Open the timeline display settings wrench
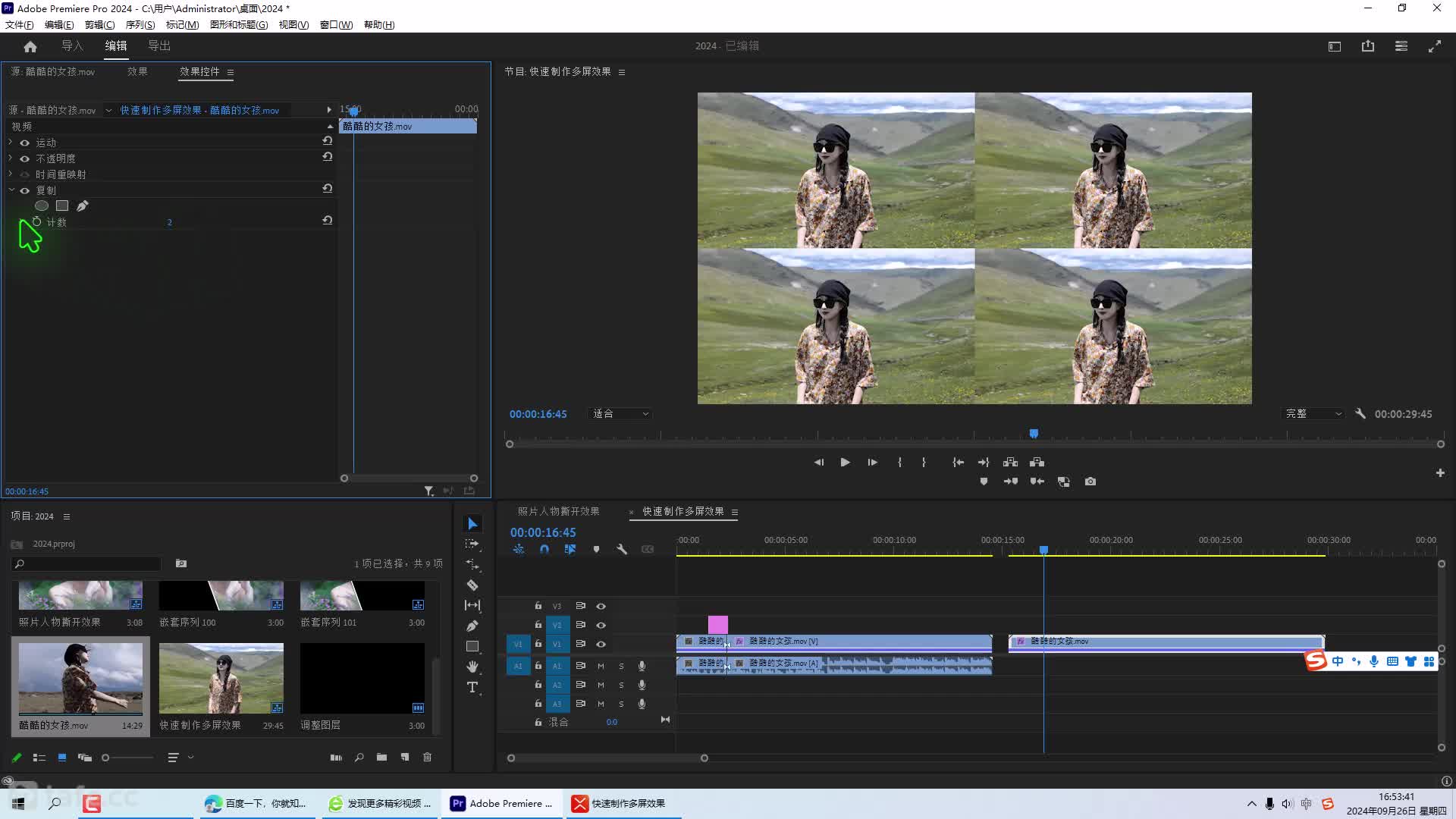 coord(622,550)
